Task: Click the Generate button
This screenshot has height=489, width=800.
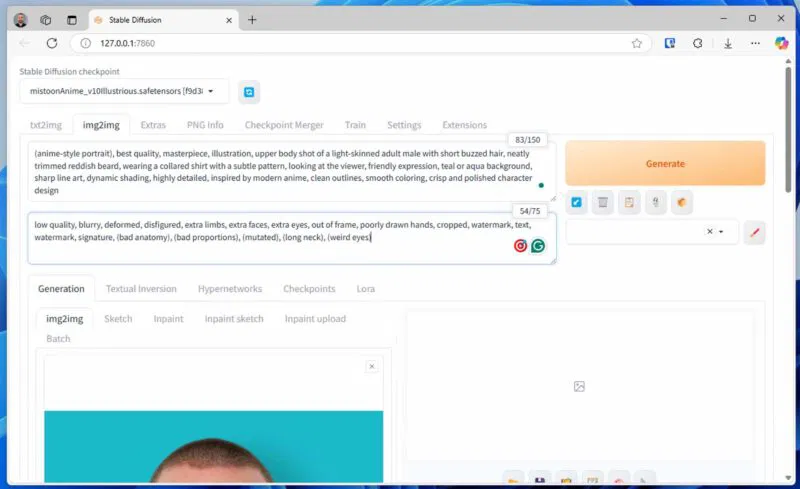Action: [665, 163]
